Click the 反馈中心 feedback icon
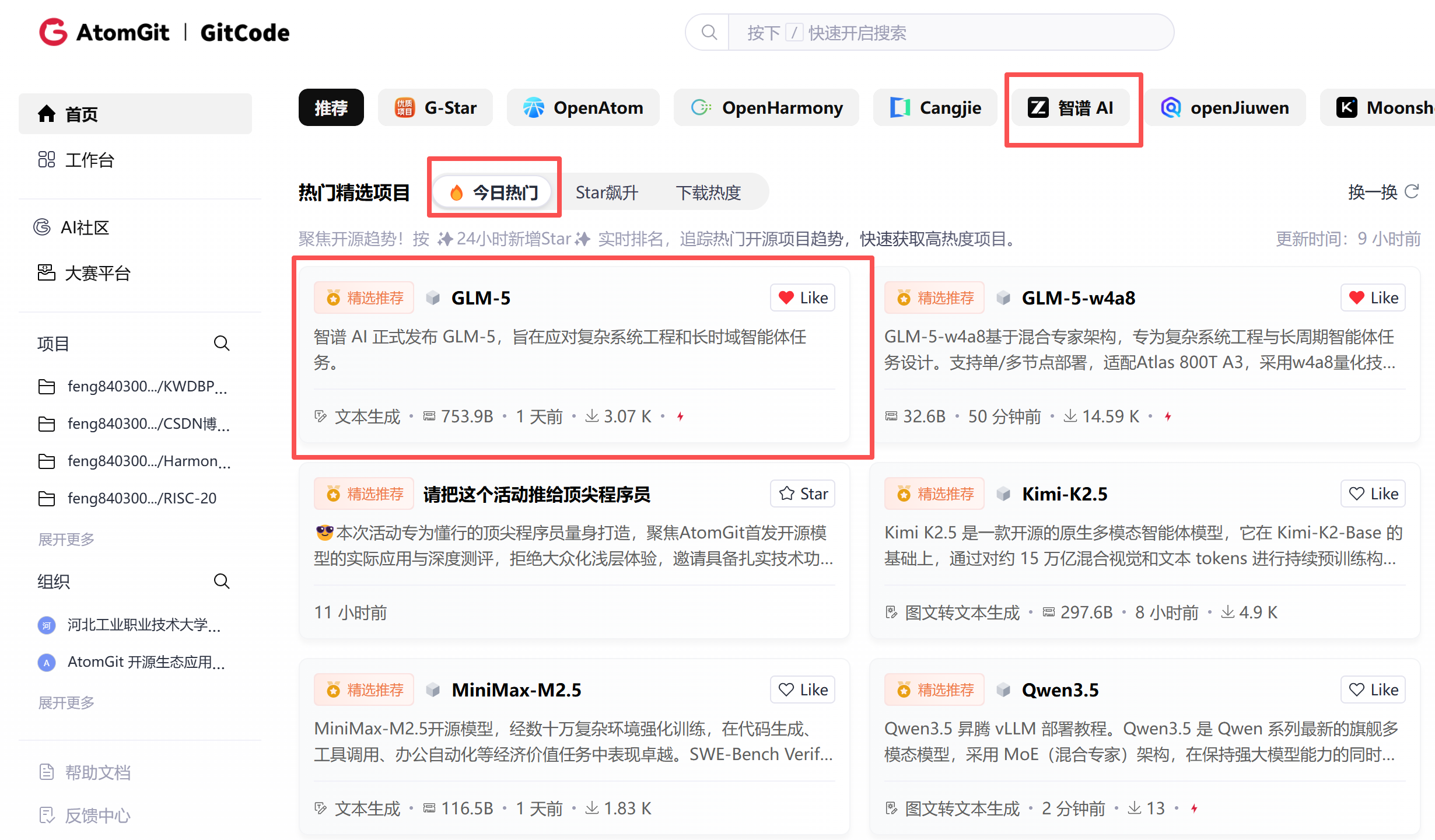Screen dimensions: 1435x840 (x=47, y=815)
